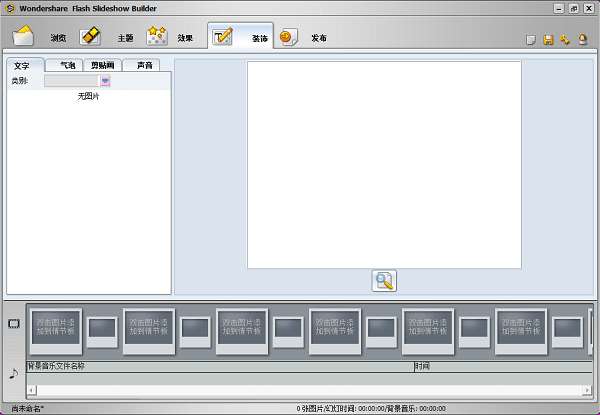Select the 文字 text sub-tab
600x415 pixels.
pyautogui.click(x=24, y=65)
